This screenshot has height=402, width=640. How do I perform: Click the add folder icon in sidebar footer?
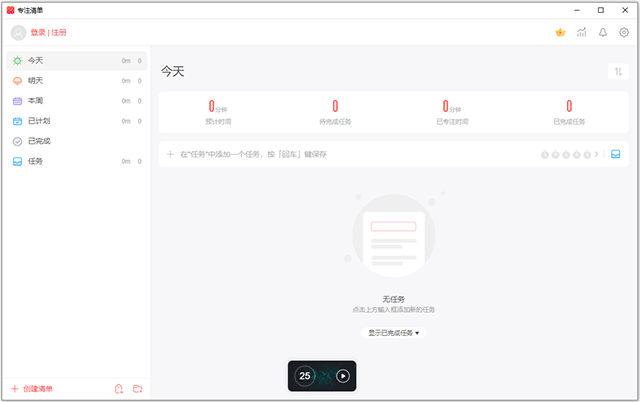(138, 389)
